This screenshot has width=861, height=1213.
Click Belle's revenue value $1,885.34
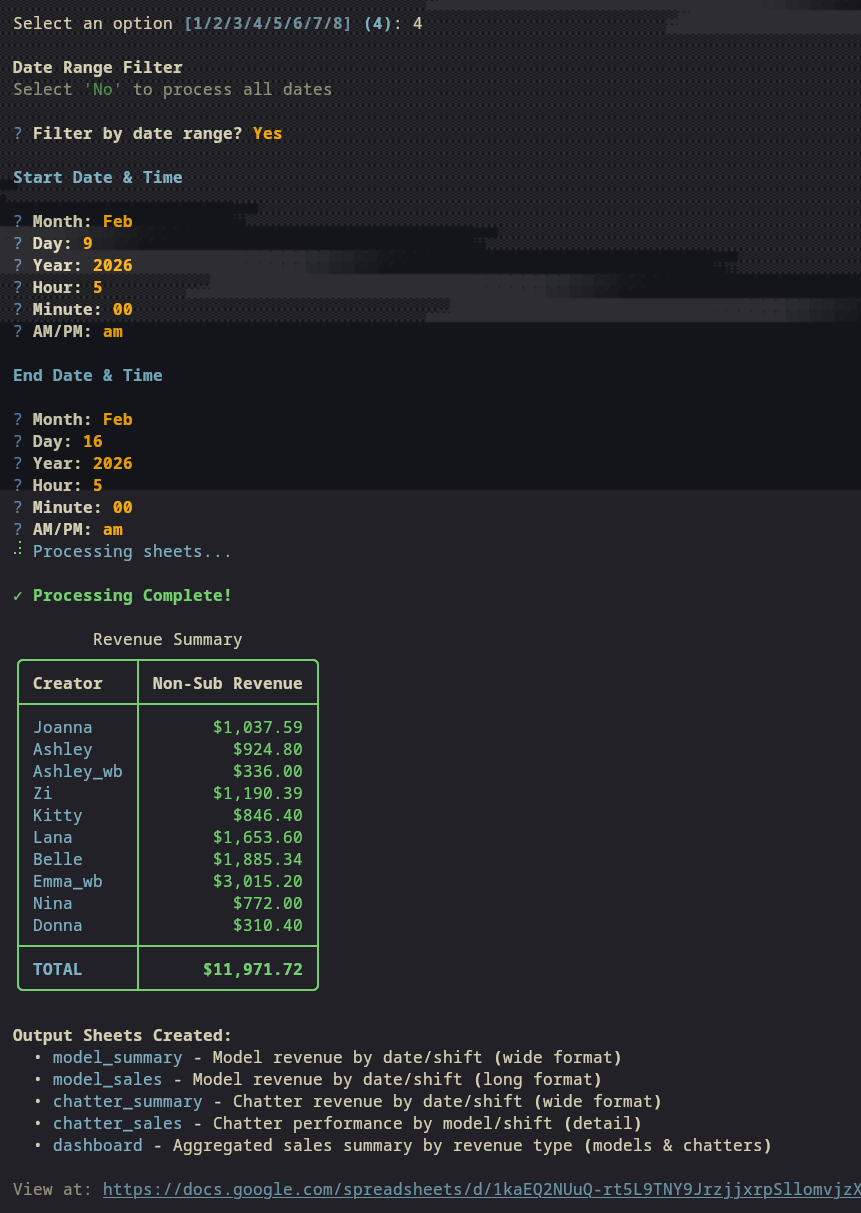257,859
